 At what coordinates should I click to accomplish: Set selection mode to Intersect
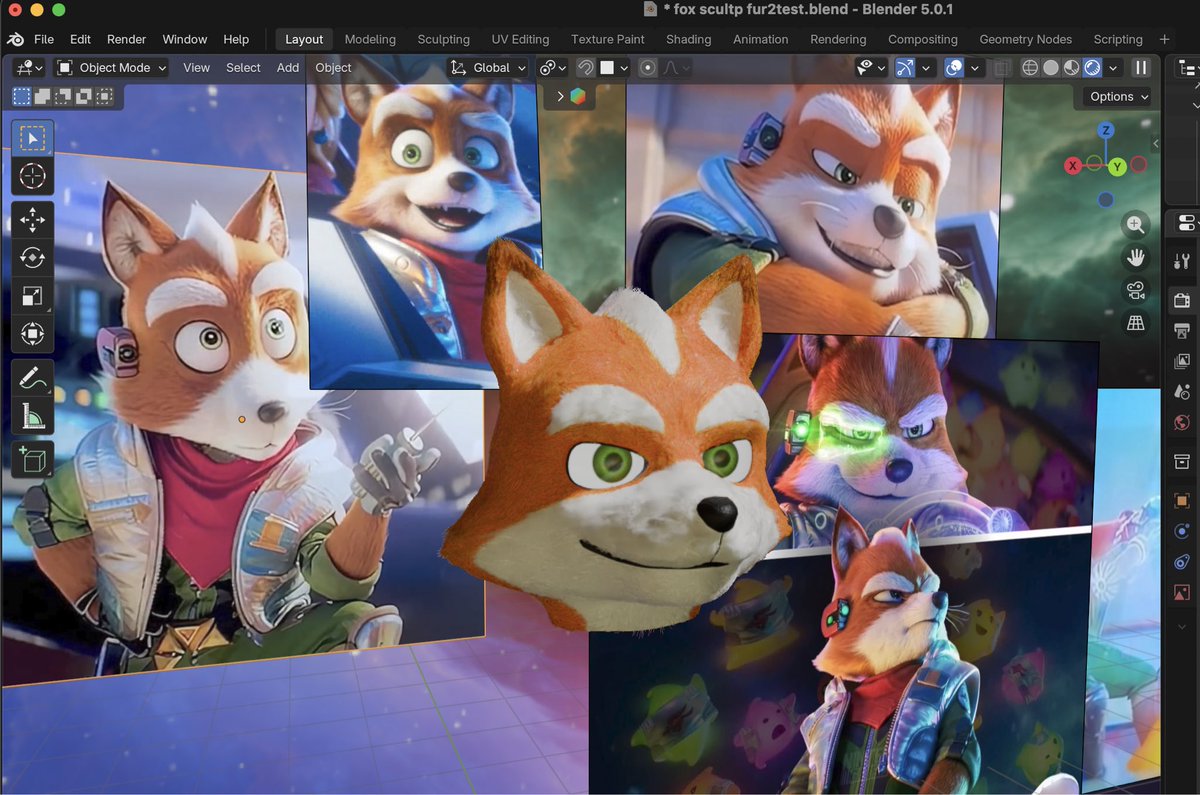(104, 97)
